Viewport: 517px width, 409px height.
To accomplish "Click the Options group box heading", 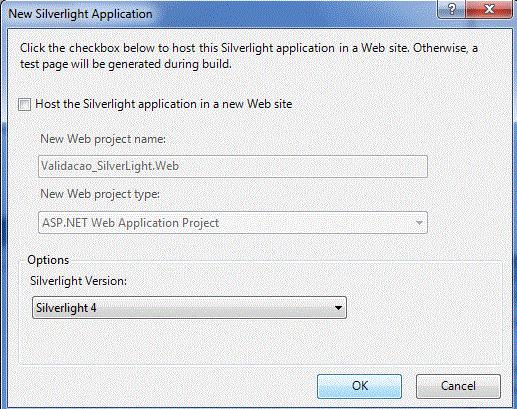I will pyautogui.click(x=48, y=260).
